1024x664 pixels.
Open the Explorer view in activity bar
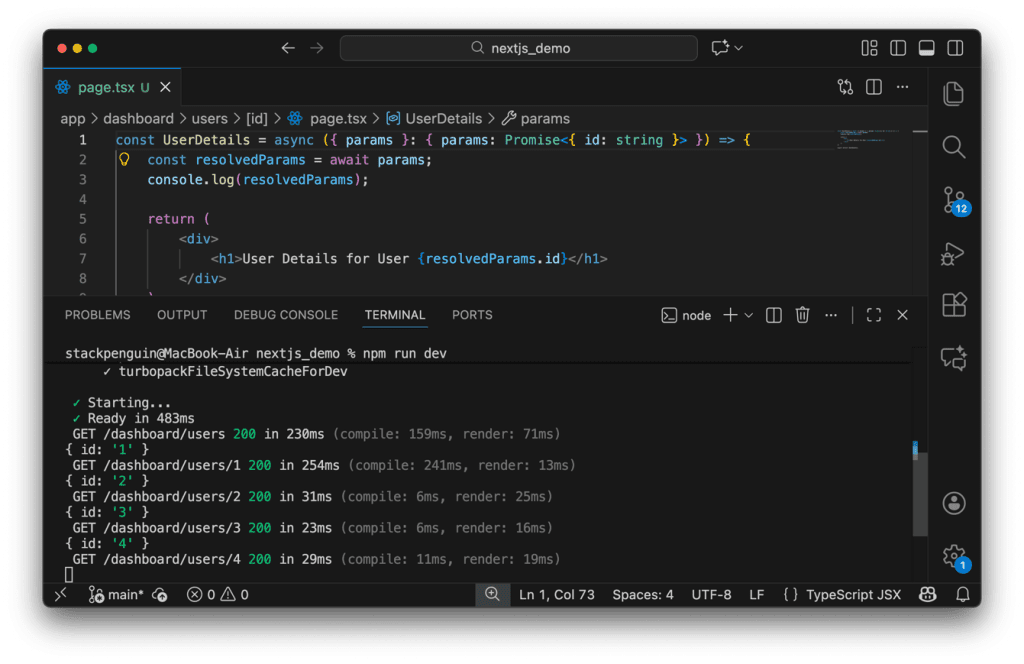coord(953,94)
